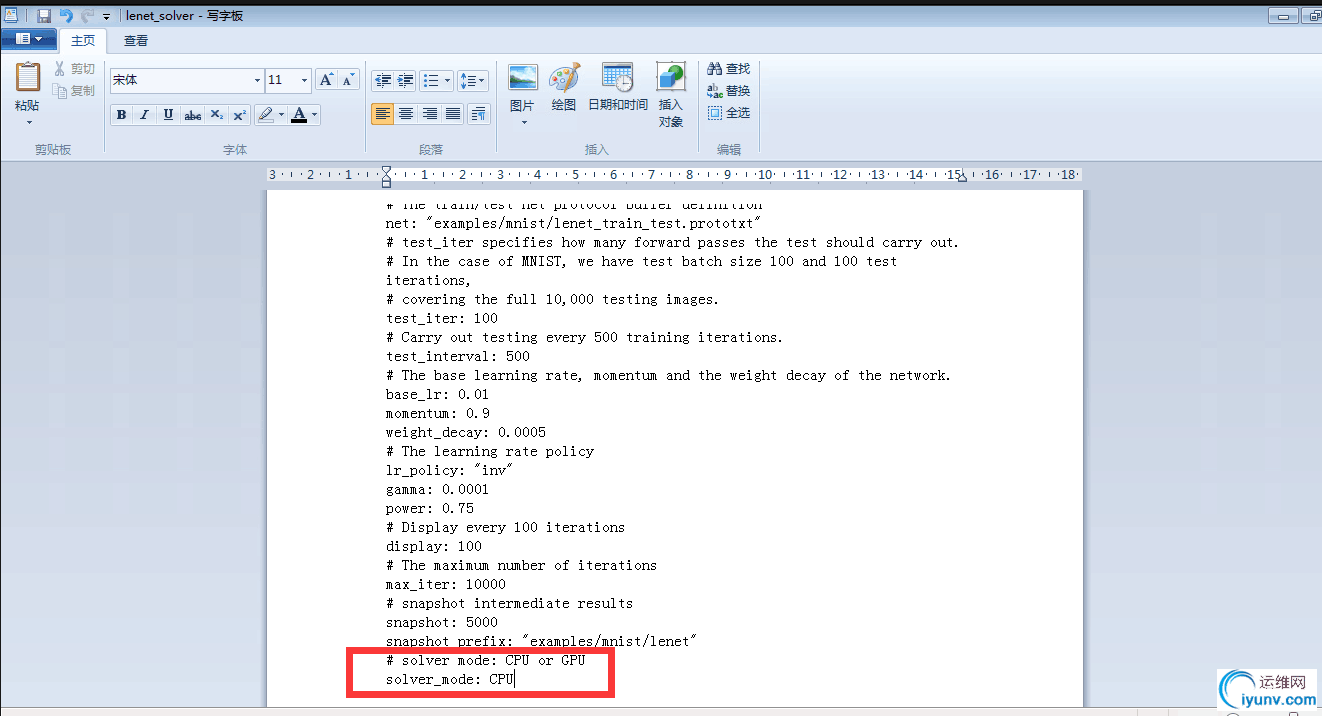The height and width of the screenshot is (716, 1322).
Task: Click the text line "test_iter: 100"
Action: (442, 318)
